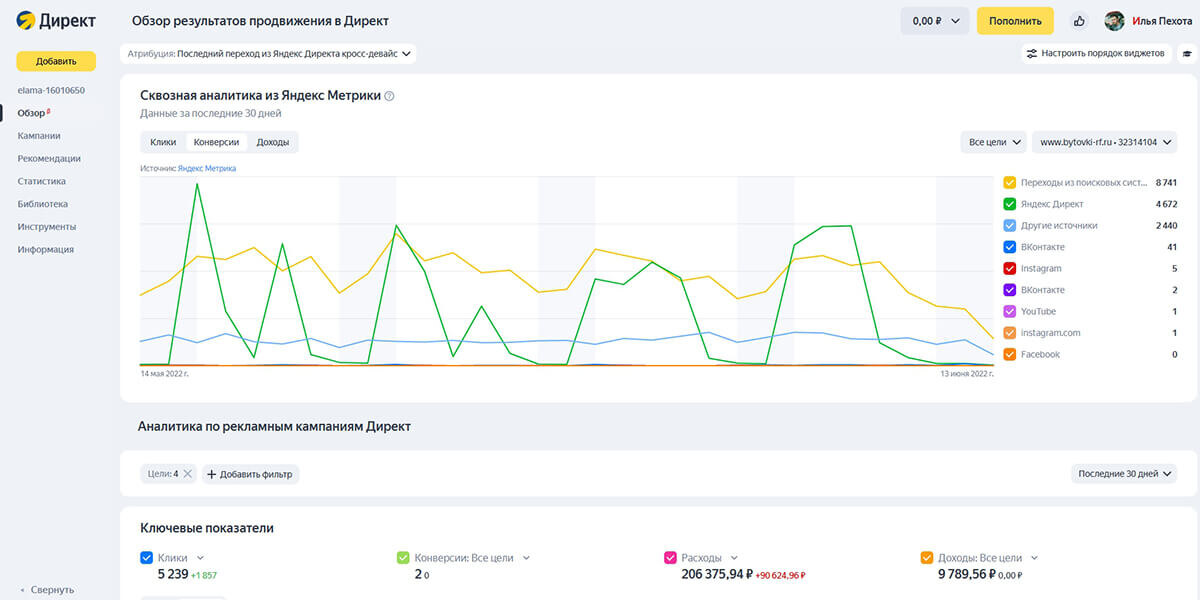Open the user avatar of Илья Пехота
This screenshot has width=1200, height=600.
(x=1114, y=21)
